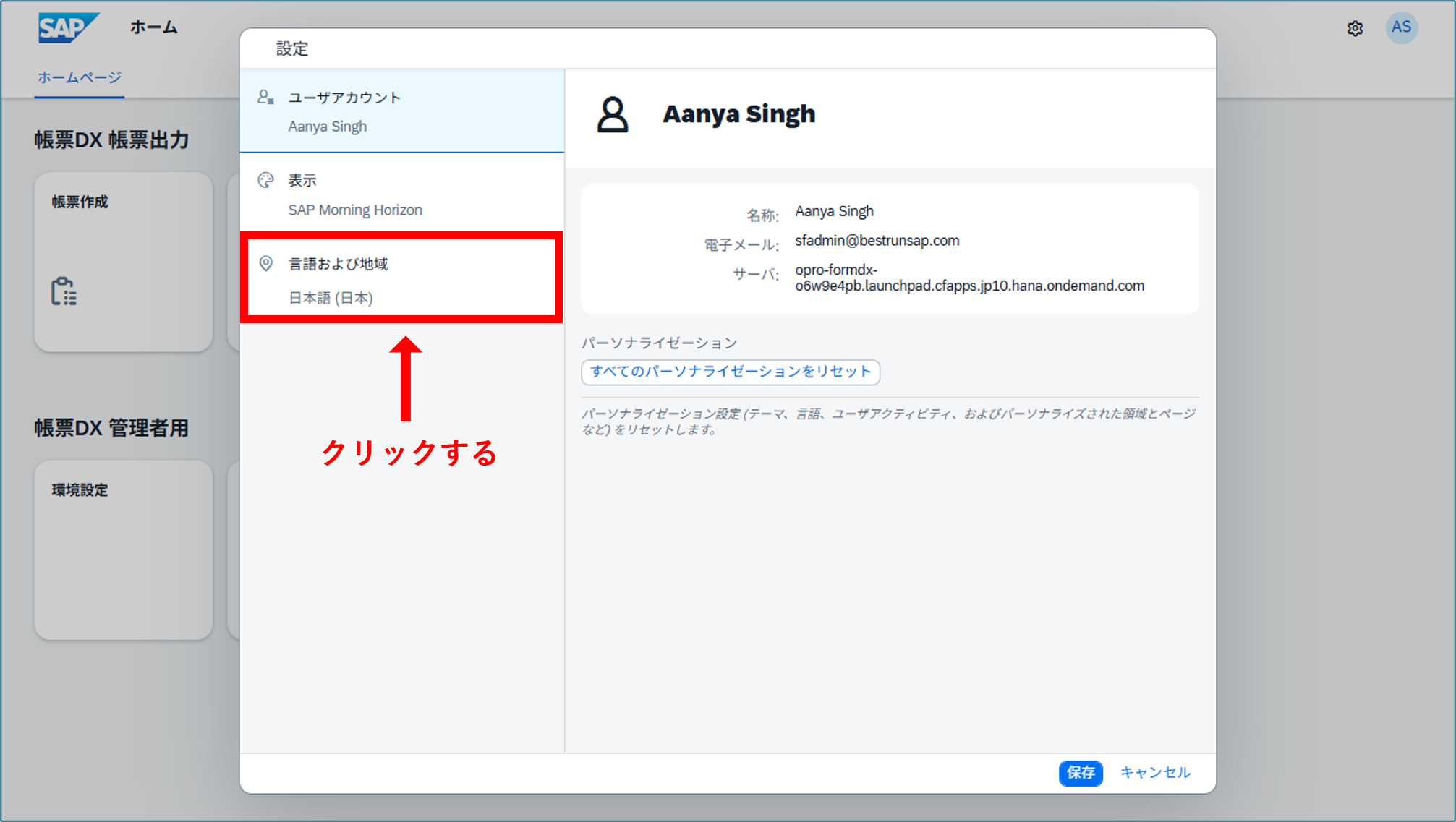Click the large profile icon beside Aanya Singh
1456x822 pixels.
click(612, 114)
